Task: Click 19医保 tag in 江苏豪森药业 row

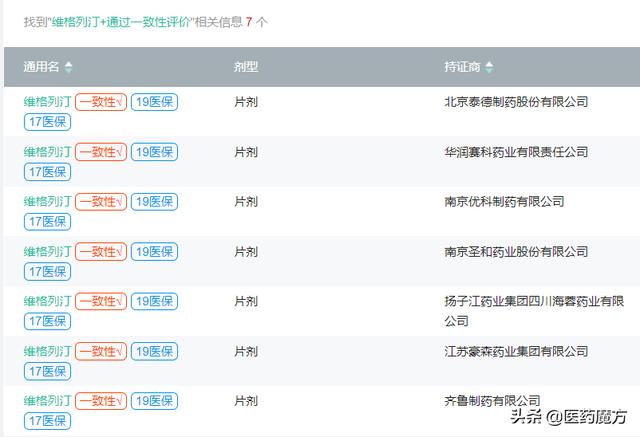Action: pyautogui.click(x=154, y=351)
